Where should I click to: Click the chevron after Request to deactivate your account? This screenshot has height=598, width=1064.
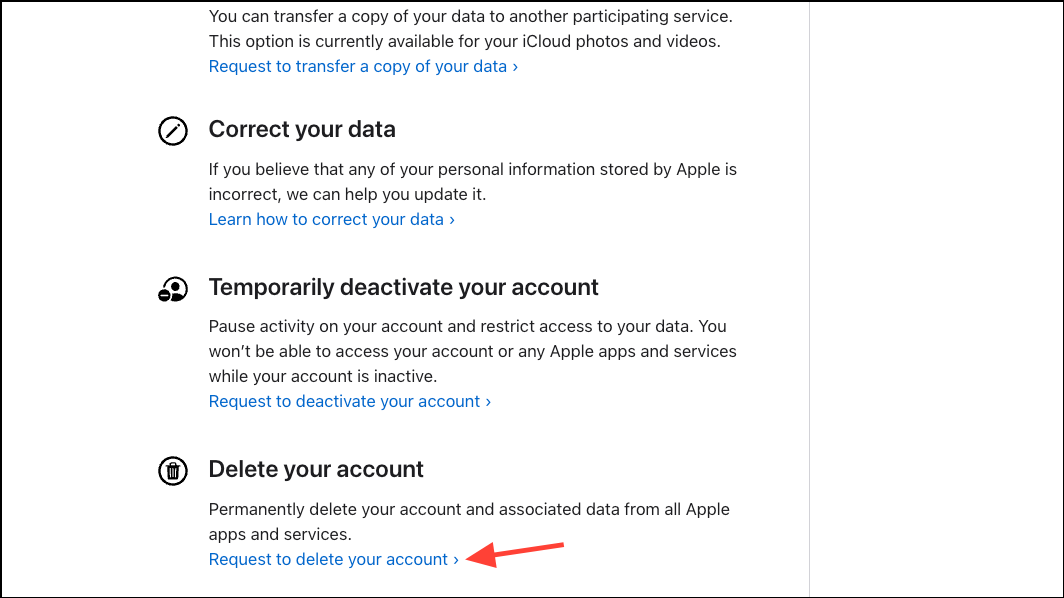click(x=487, y=401)
